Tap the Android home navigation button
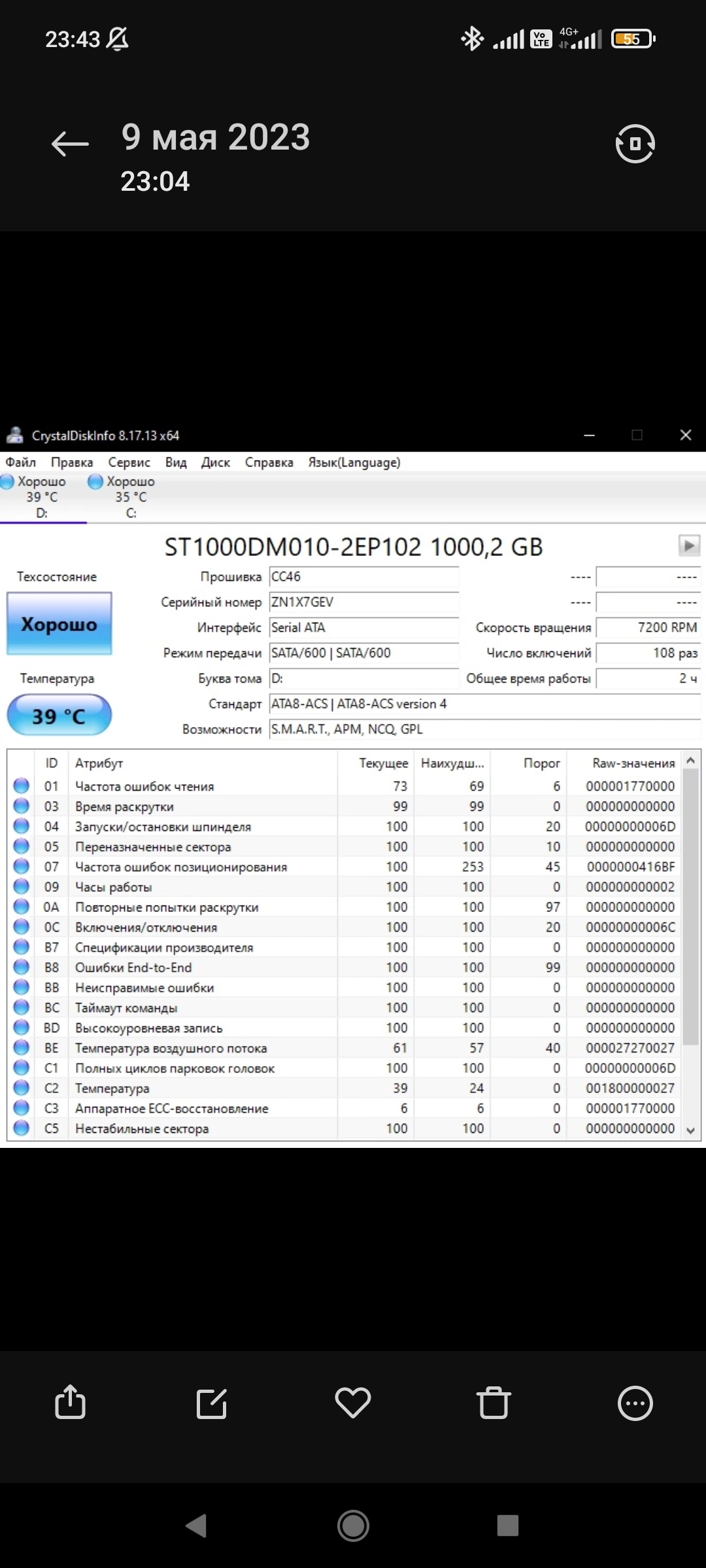 (353, 1526)
